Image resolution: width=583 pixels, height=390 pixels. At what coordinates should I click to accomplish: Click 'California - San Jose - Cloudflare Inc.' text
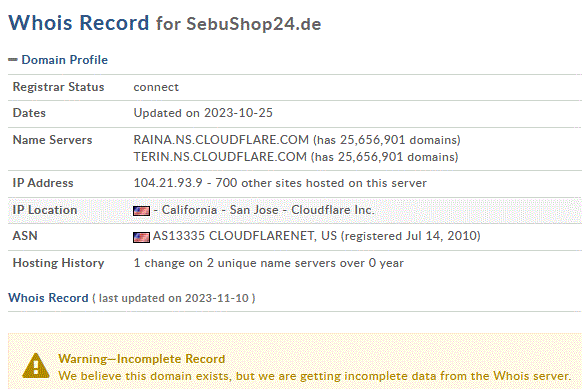(268, 210)
